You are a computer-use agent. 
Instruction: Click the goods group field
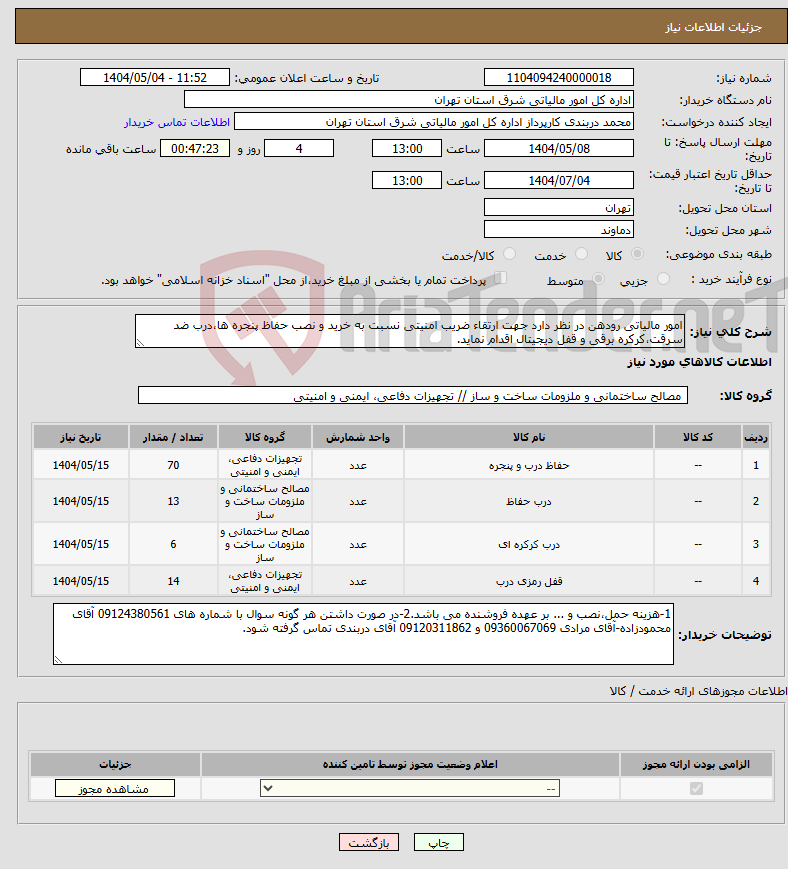click(x=413, y=396)
